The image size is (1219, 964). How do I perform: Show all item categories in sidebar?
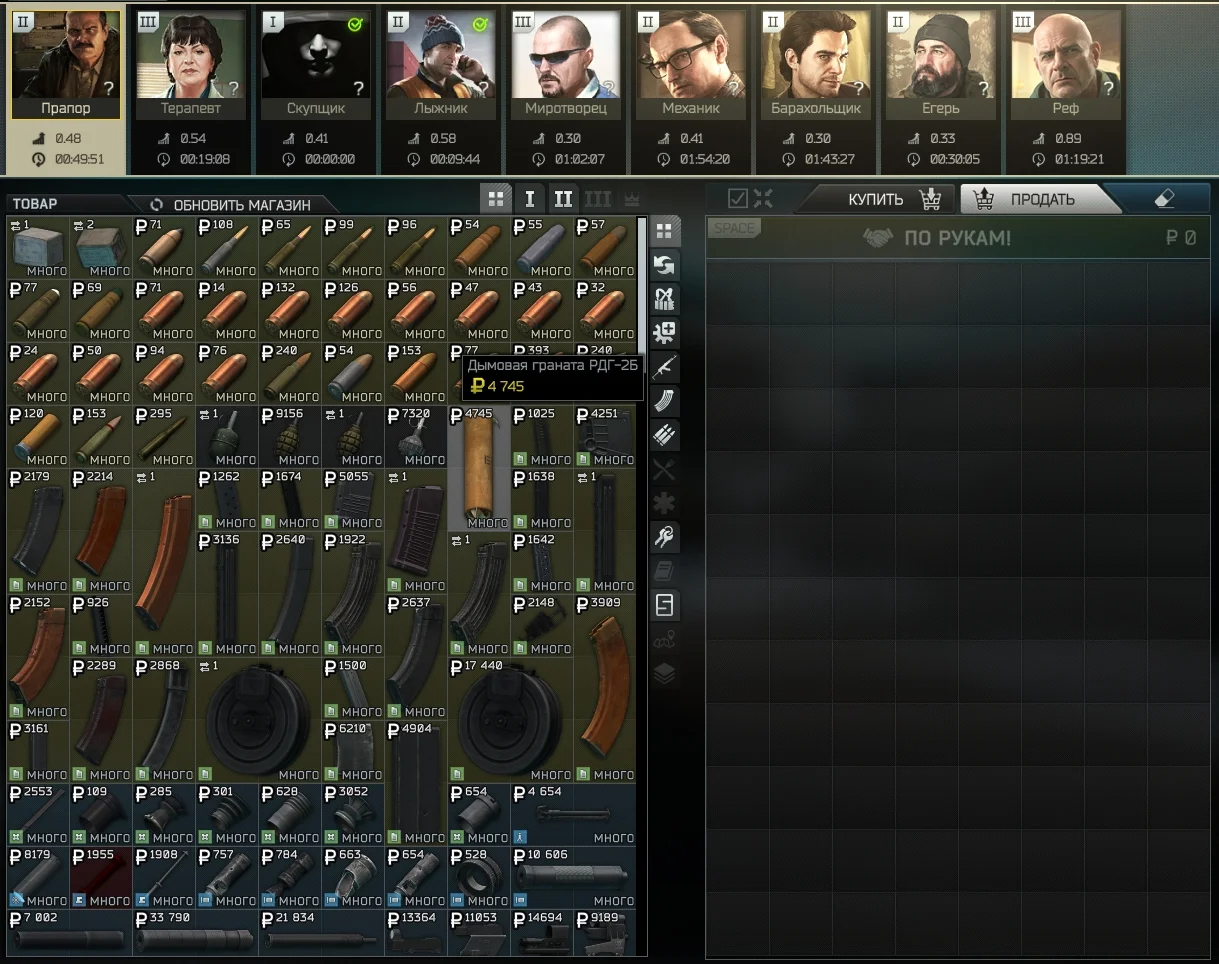click(664, 232)
